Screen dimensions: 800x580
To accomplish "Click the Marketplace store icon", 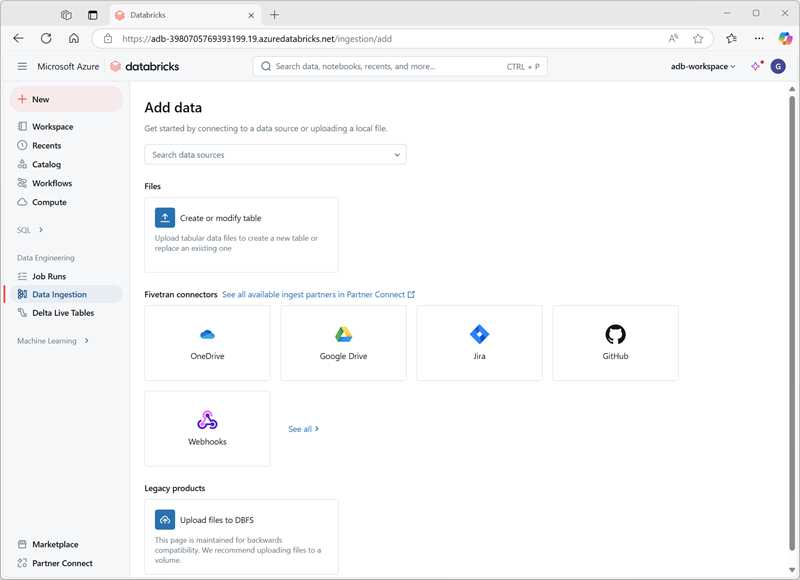I will pyautogui.click(x=22, y=544).
